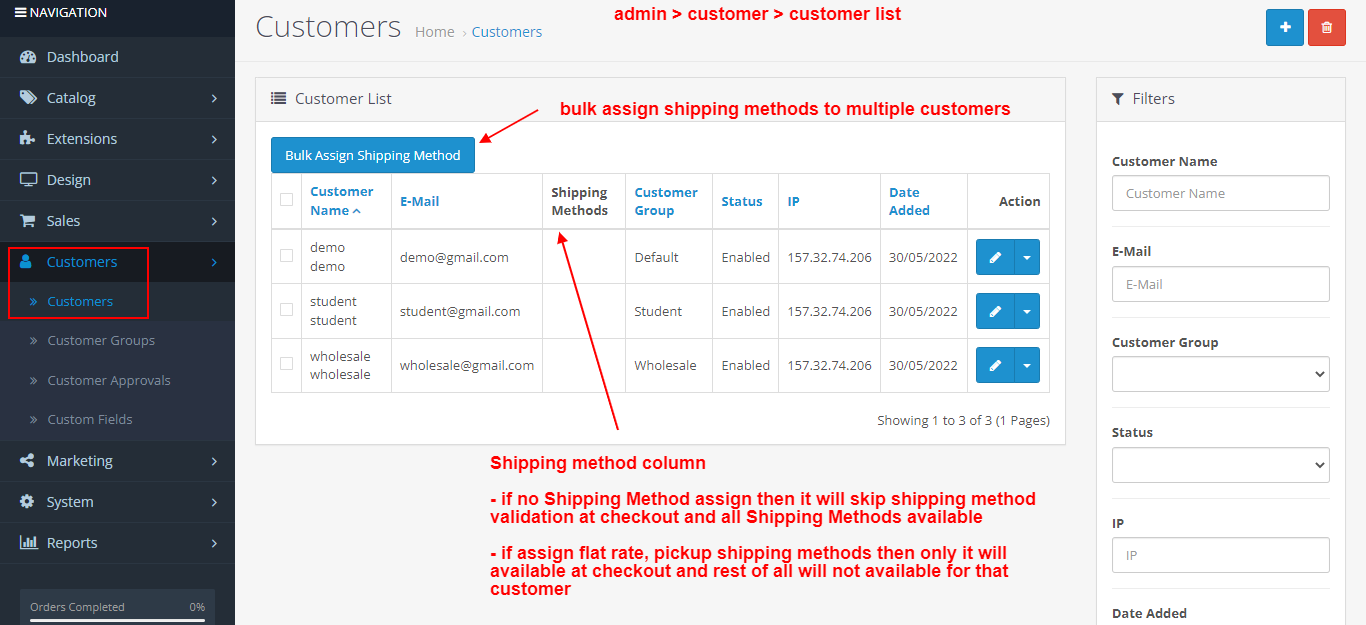Screen dimensions: 1366x625
Task: Select the checkbox for student student
Action: 287,310
